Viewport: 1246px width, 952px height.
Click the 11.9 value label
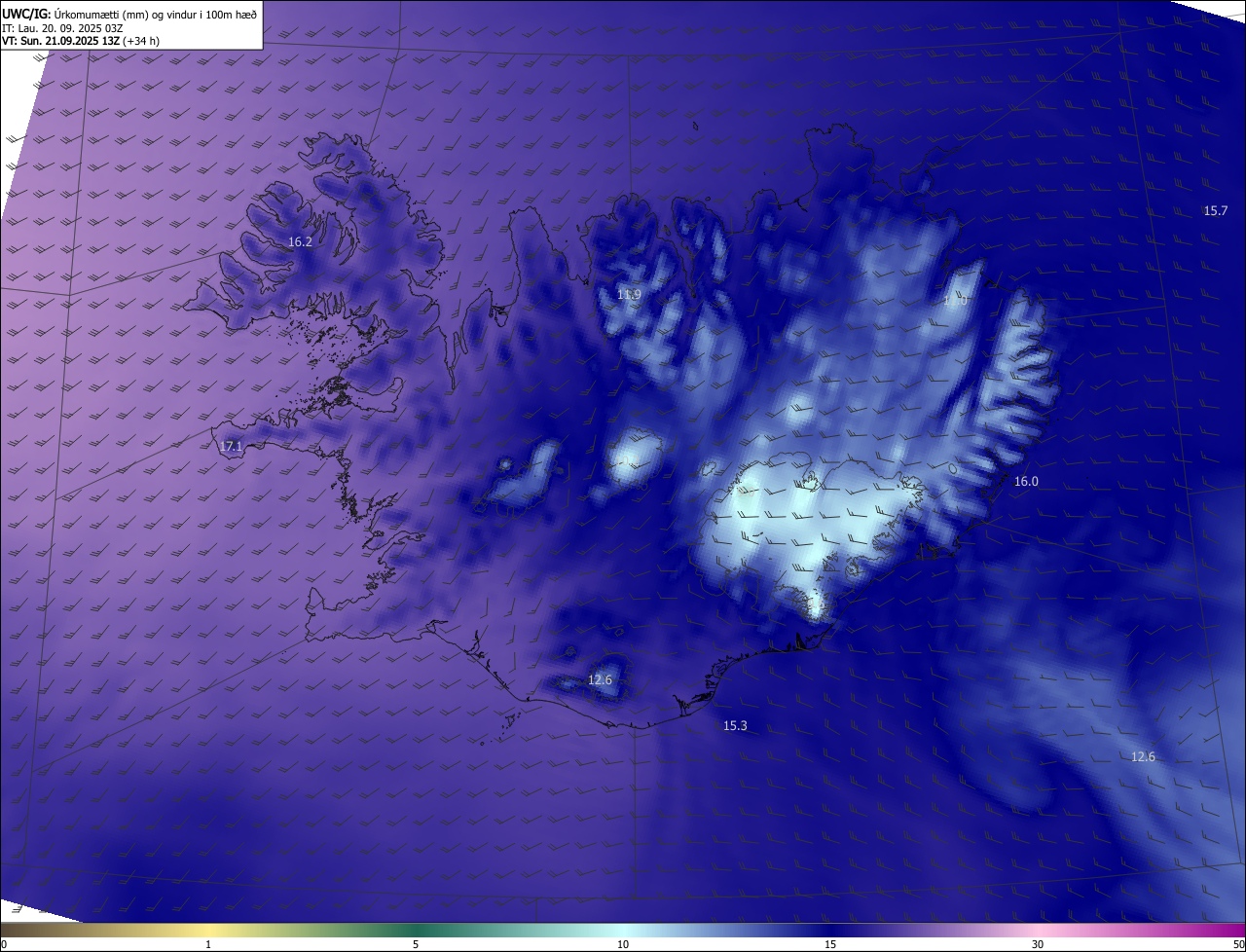(x=629, y=294)
